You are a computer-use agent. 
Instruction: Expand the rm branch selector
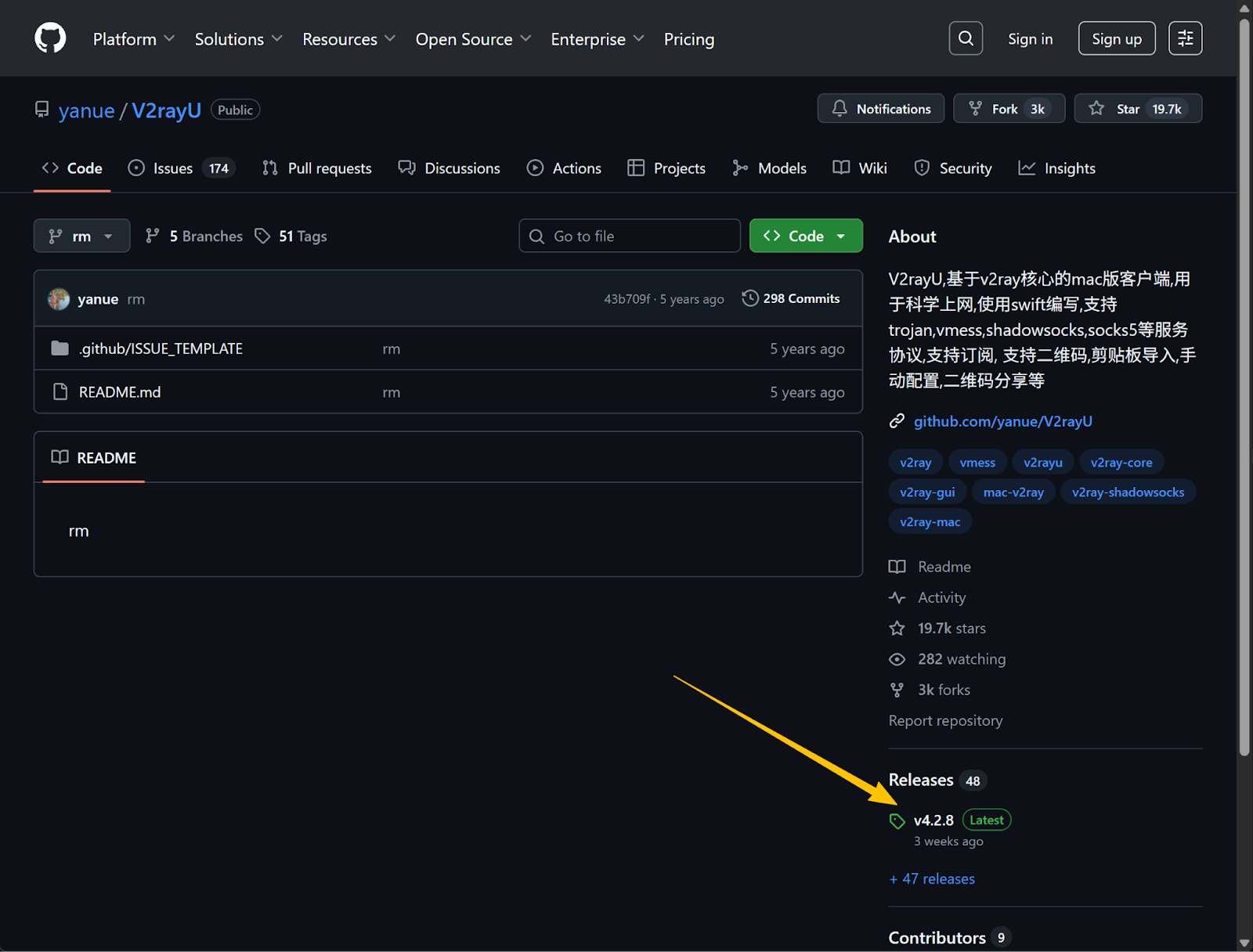tap(81, 236)
